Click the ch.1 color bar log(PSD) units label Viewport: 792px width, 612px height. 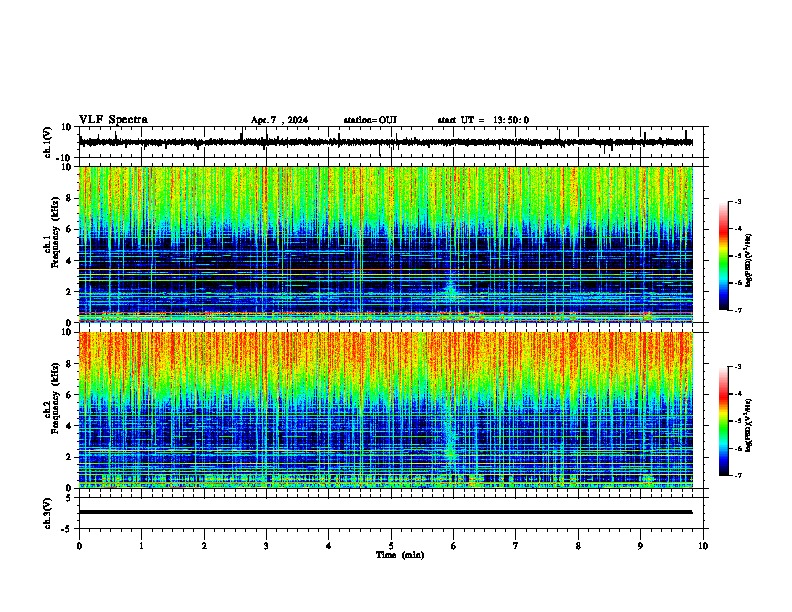tap(749, 260)
